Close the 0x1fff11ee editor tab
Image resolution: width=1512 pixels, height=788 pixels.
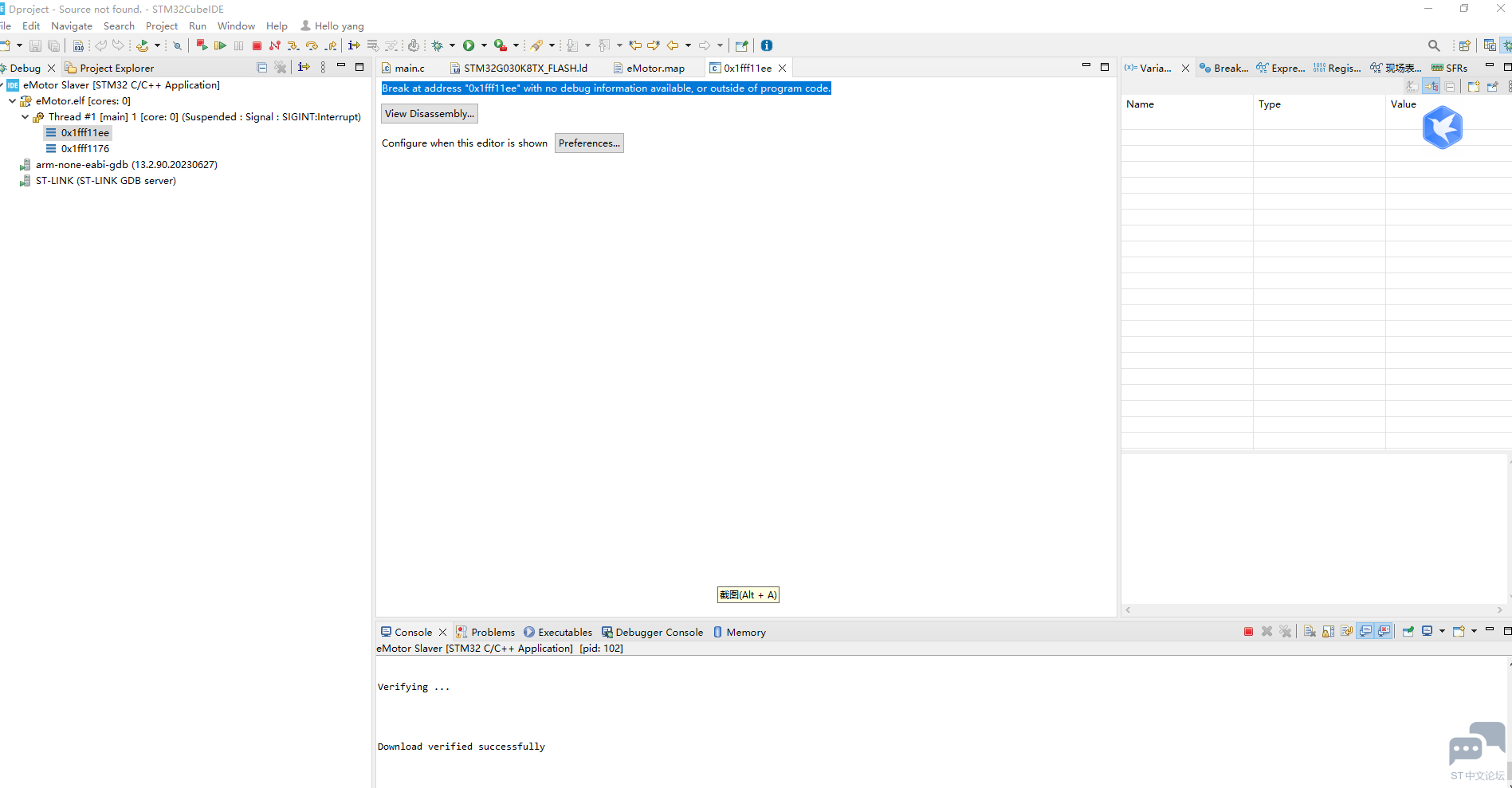[x=783, y=69]
